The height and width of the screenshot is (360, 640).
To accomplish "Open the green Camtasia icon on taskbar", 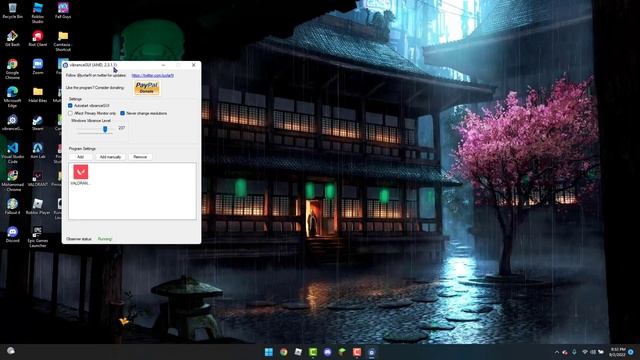I will [313, 352].
